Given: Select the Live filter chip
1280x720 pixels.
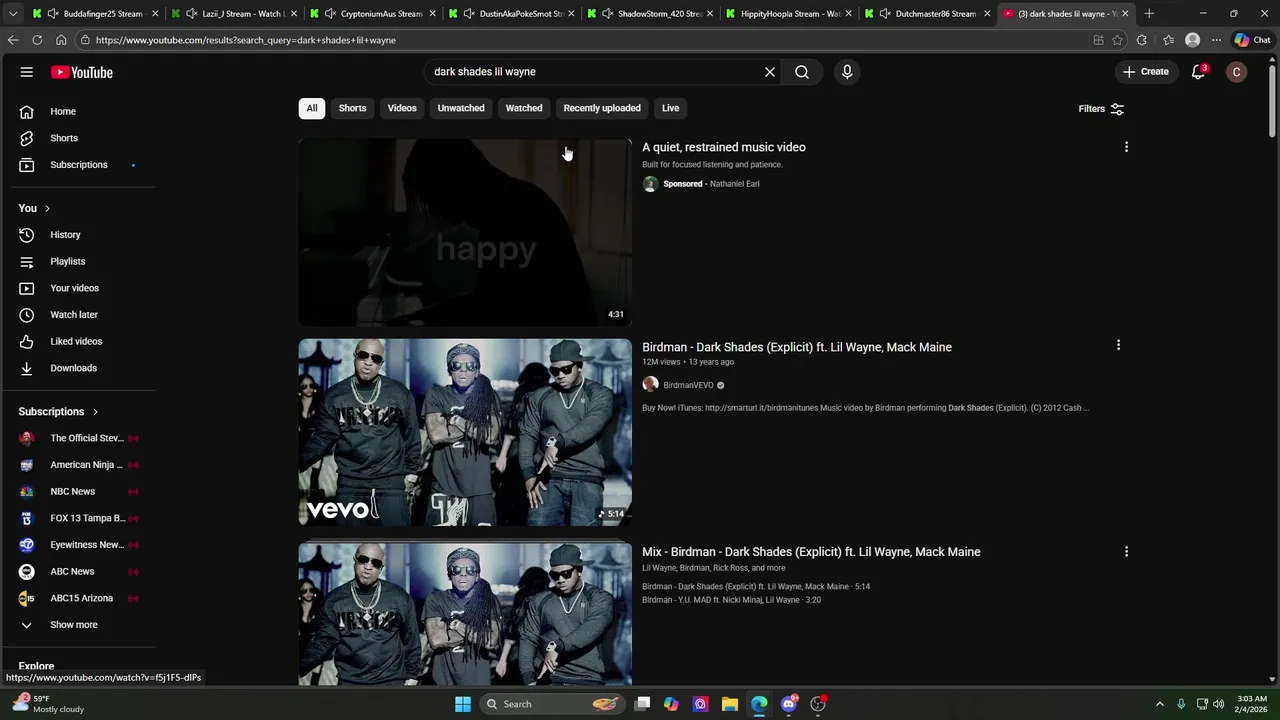Looking at the screenshot, I should 670,108.
